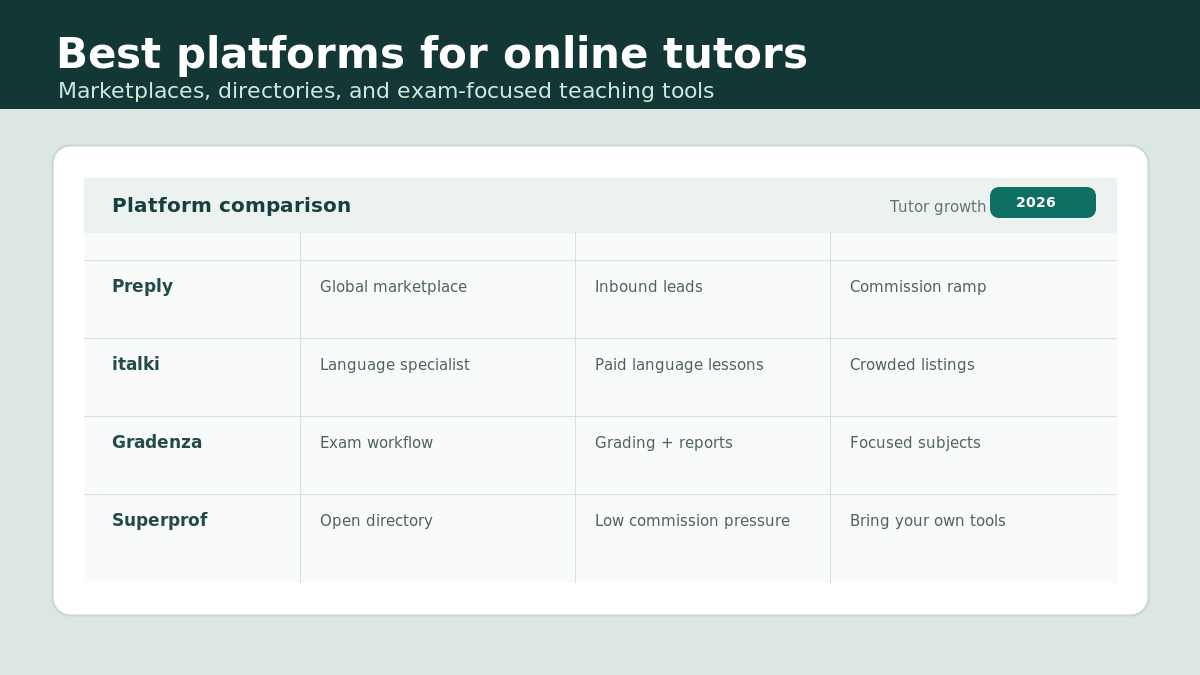Click the 'Open directory' cell
Viewport: 1200px width, 675px height.
[x=376, y=521]
